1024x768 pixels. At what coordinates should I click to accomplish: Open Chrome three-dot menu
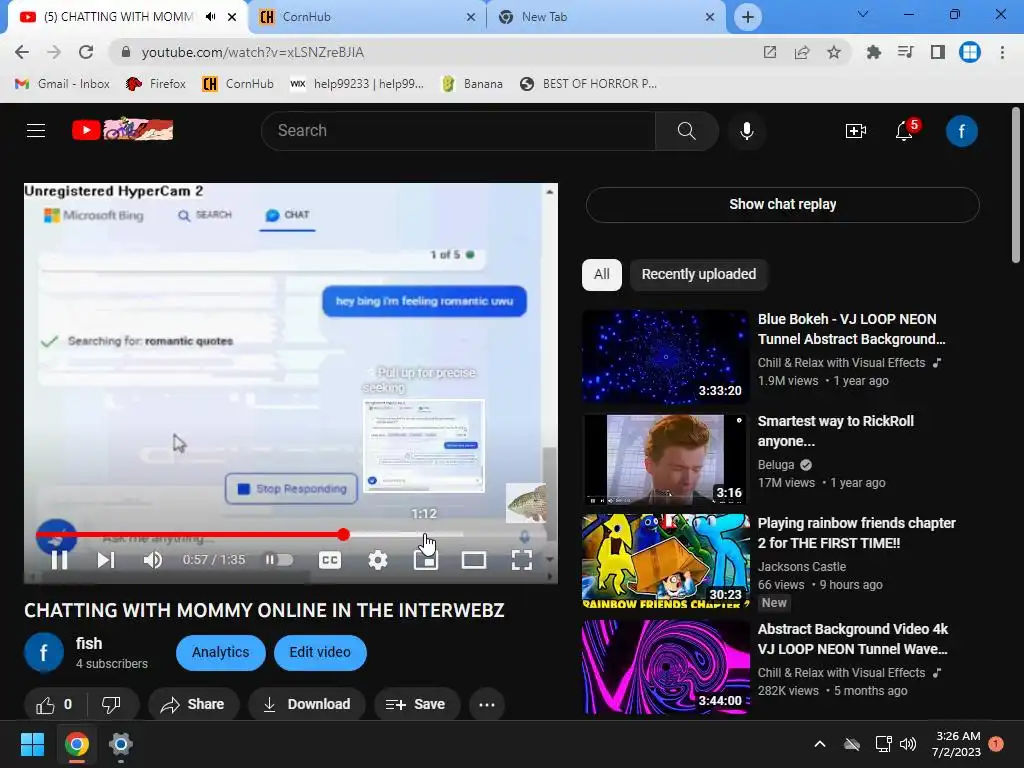tap(1002, 52)
